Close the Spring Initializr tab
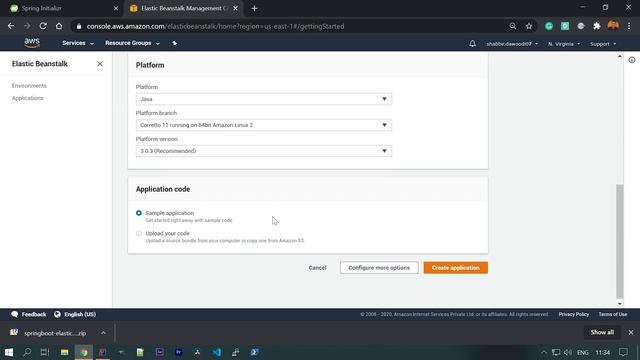The height and width of the screenshot is (360, 640). tap(116, 8)
